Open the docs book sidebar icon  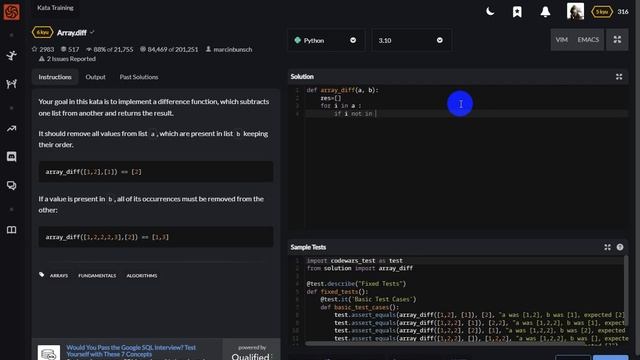(x=11, y=230)
